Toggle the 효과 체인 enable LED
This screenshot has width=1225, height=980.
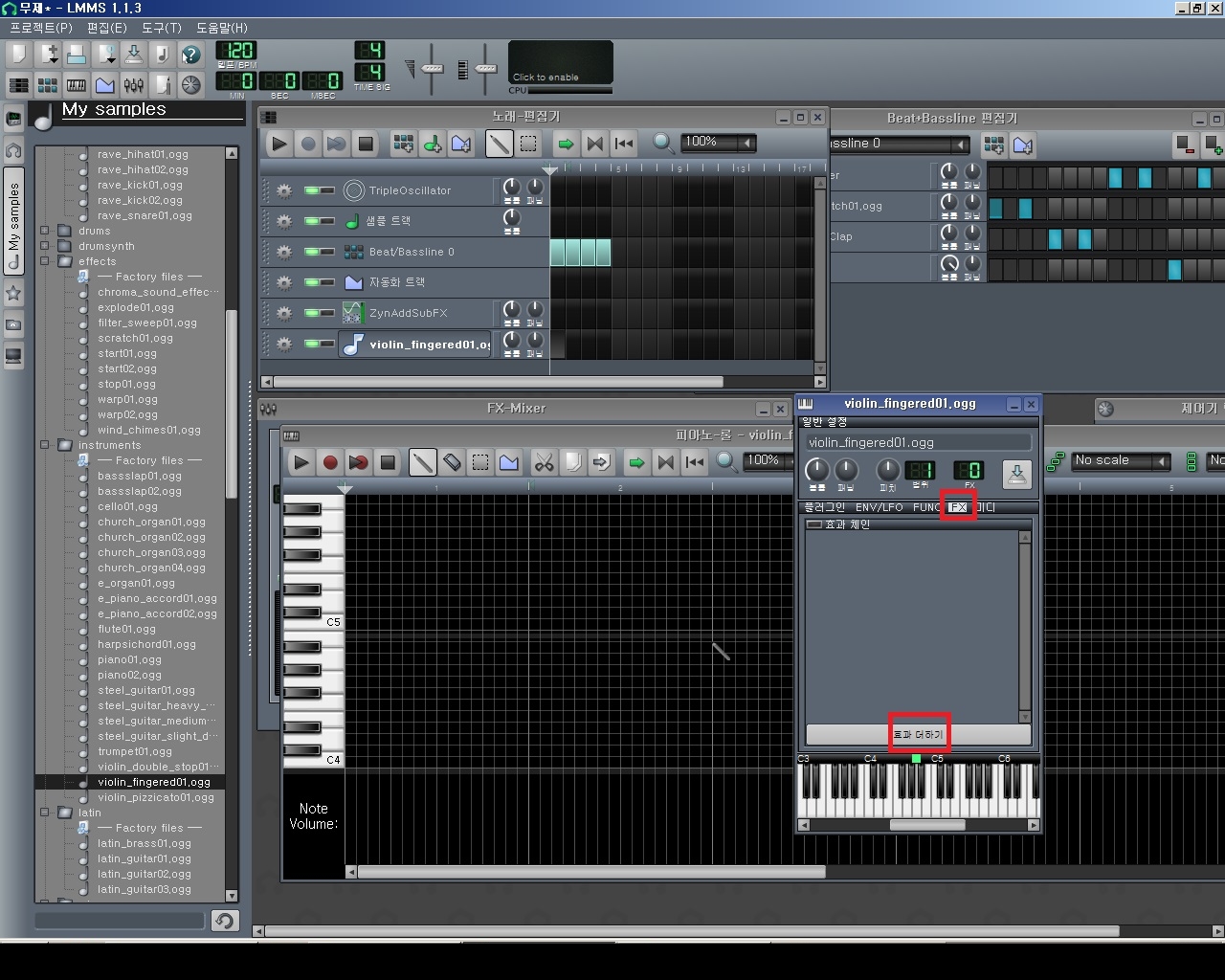point(814,524)
